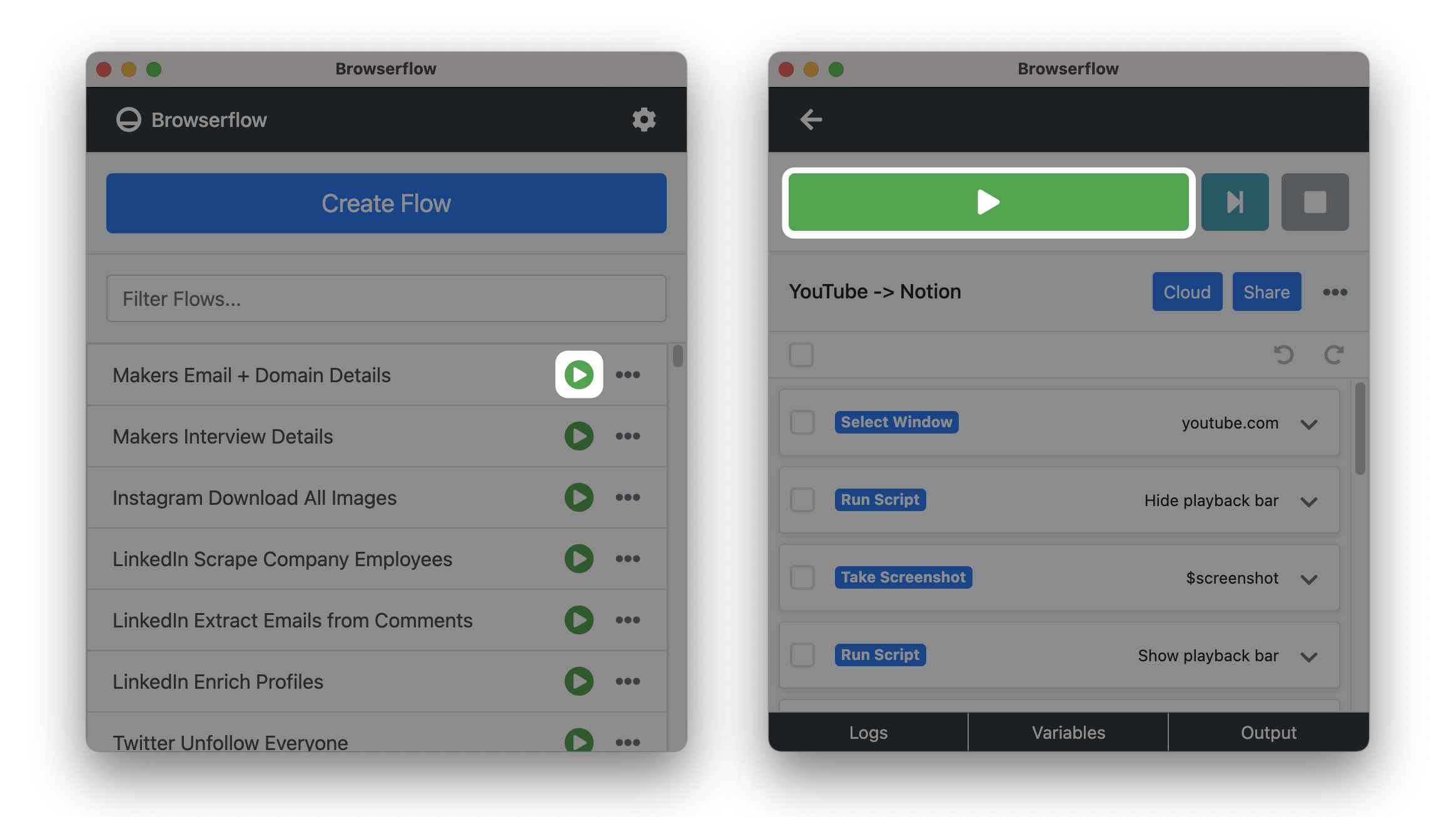Open more options for LinkedIn Enrich Profiles
This screenshot has height=817, width=1456.
pyautogui.click(x=628, y=681)
